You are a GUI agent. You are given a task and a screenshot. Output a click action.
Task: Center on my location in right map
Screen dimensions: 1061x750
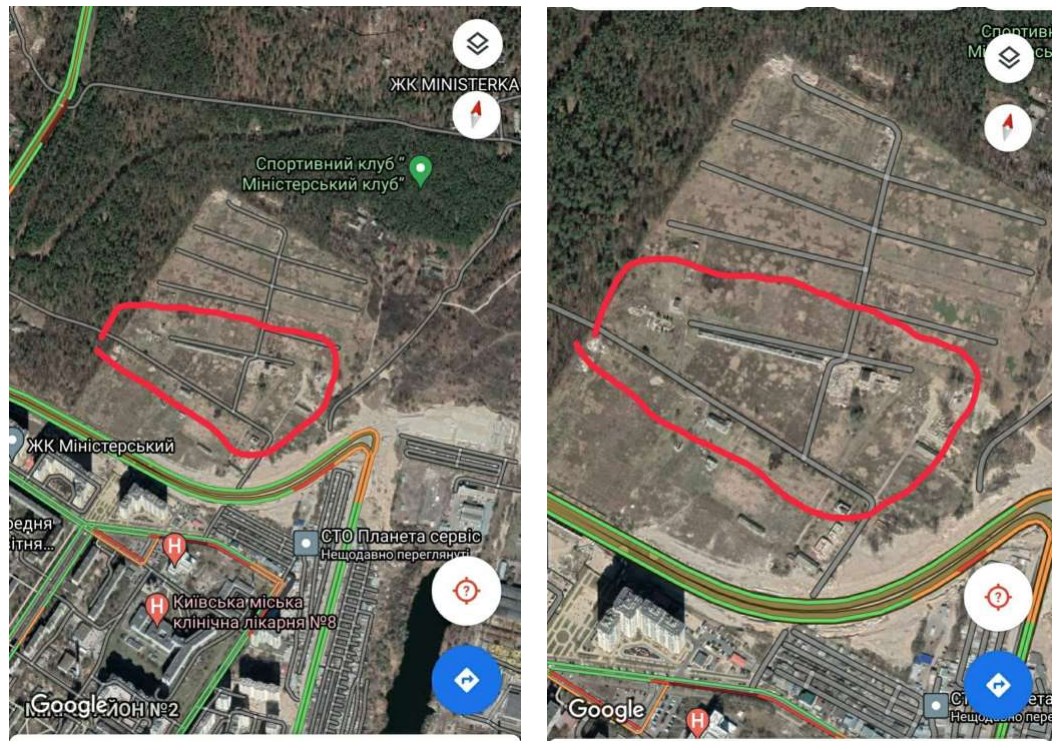coord(998,597)
